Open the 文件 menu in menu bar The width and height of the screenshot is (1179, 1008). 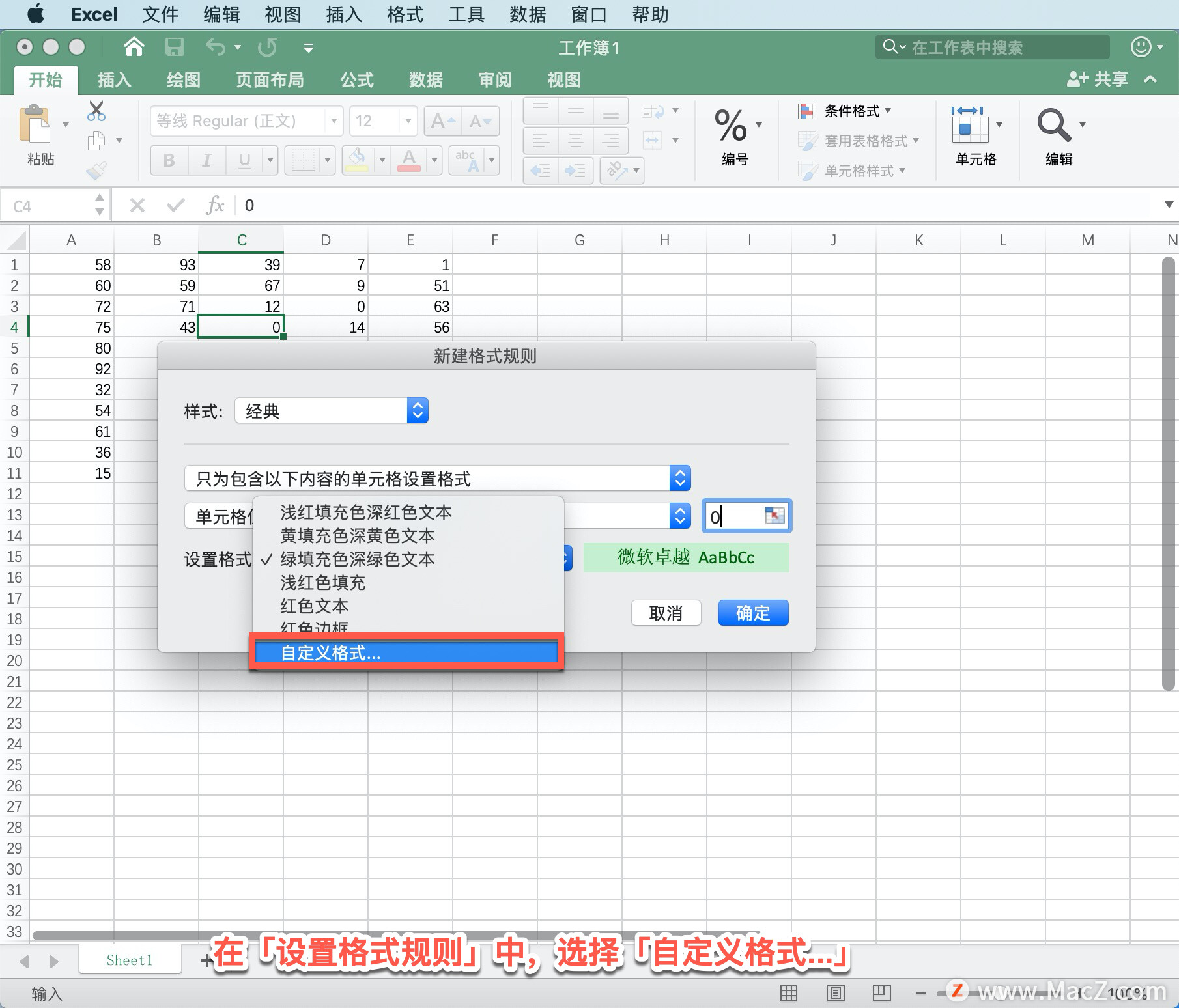click(x=160, y=14)
